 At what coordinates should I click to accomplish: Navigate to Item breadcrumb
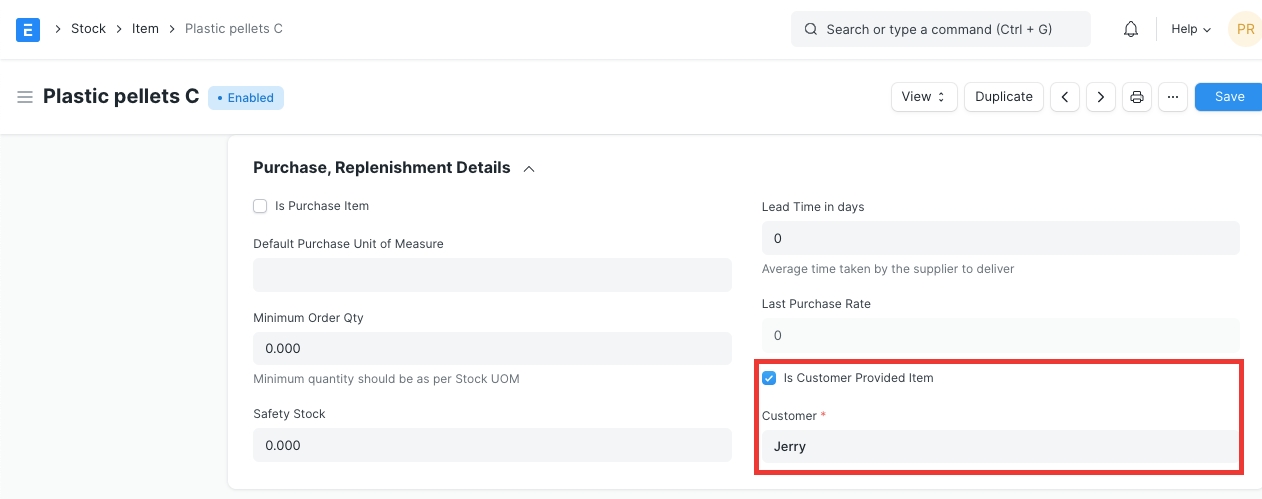[145, 29]
